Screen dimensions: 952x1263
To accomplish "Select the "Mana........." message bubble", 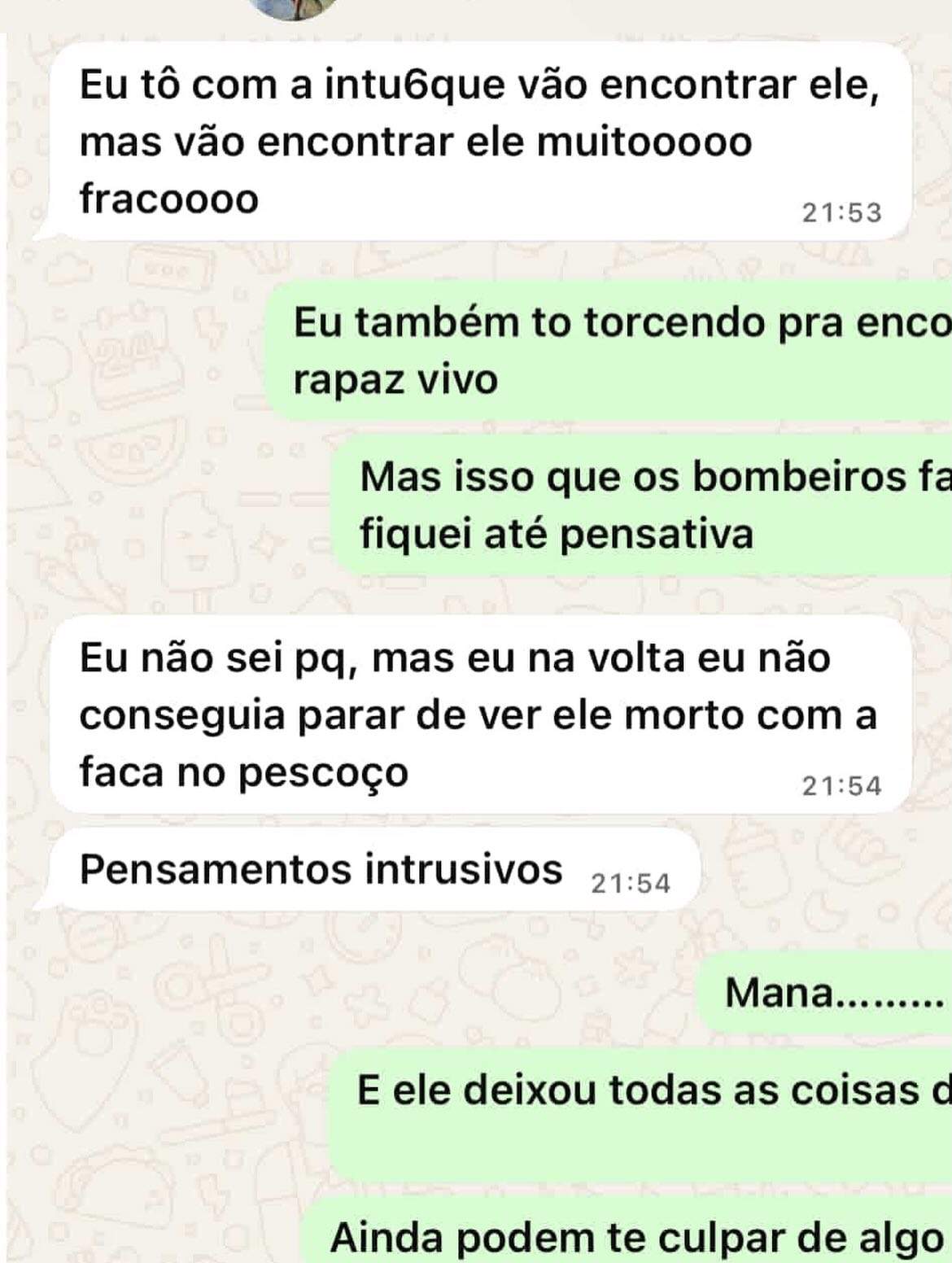I will point(824,993).
